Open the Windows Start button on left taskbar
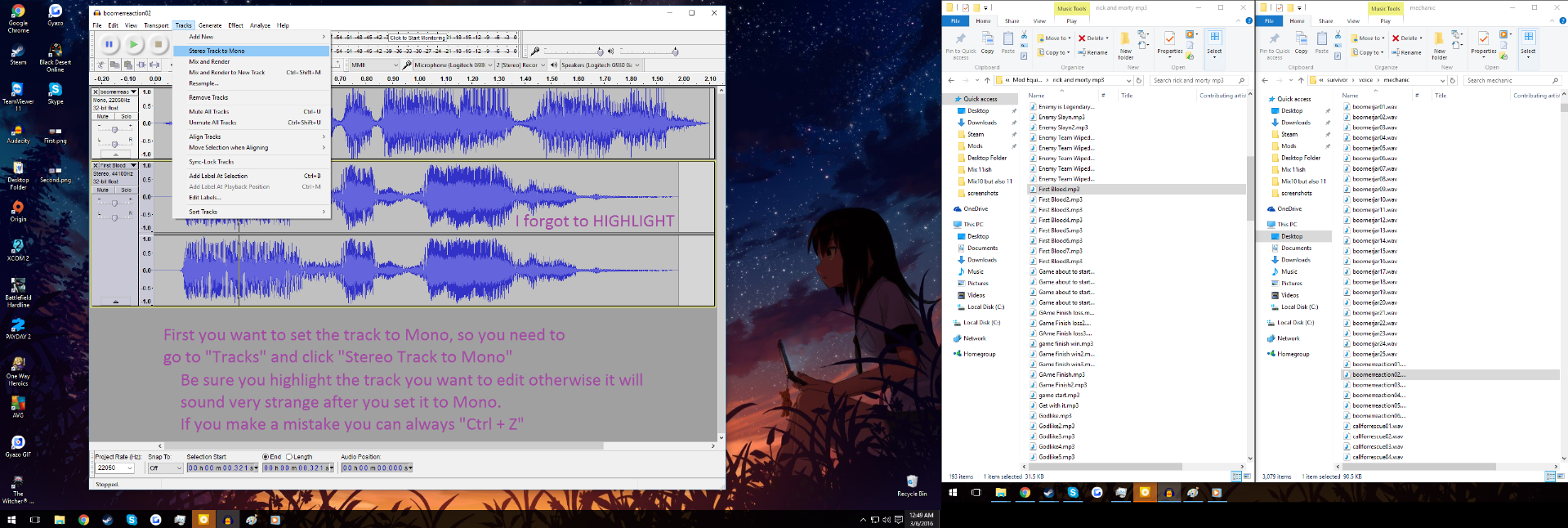 click(x=11, y=520)
